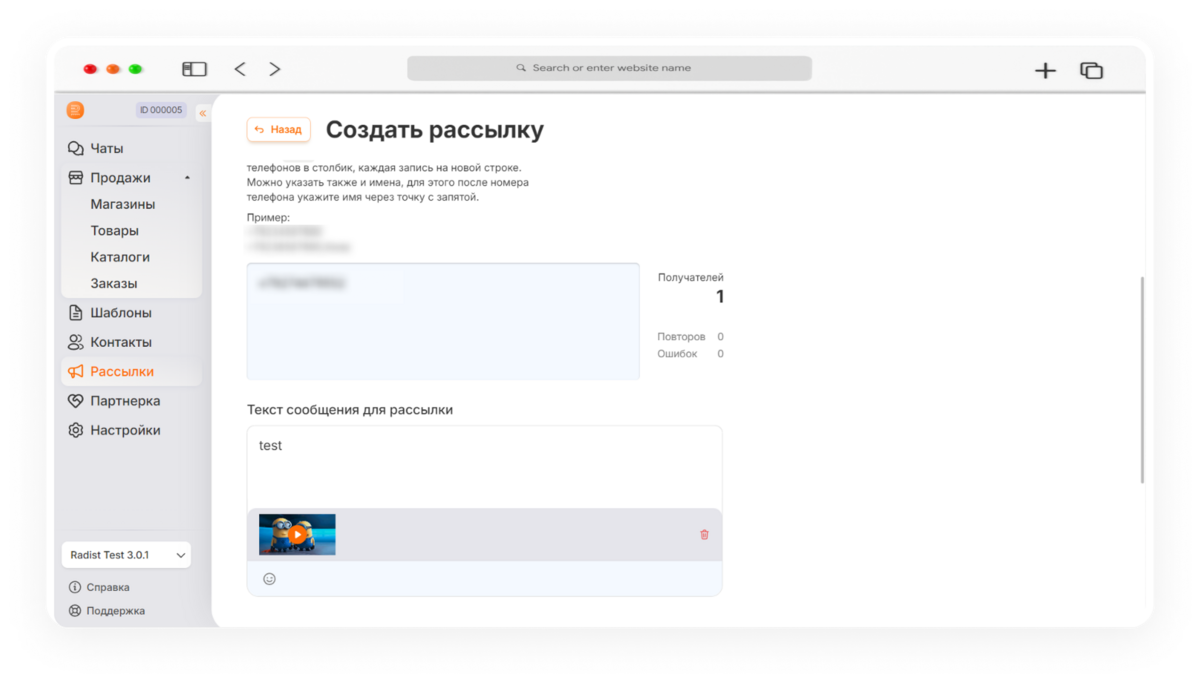The width and height of the screenshot is (1200, 682).
Task: Click the Создать рассылку page title
Action: [435, 130]
